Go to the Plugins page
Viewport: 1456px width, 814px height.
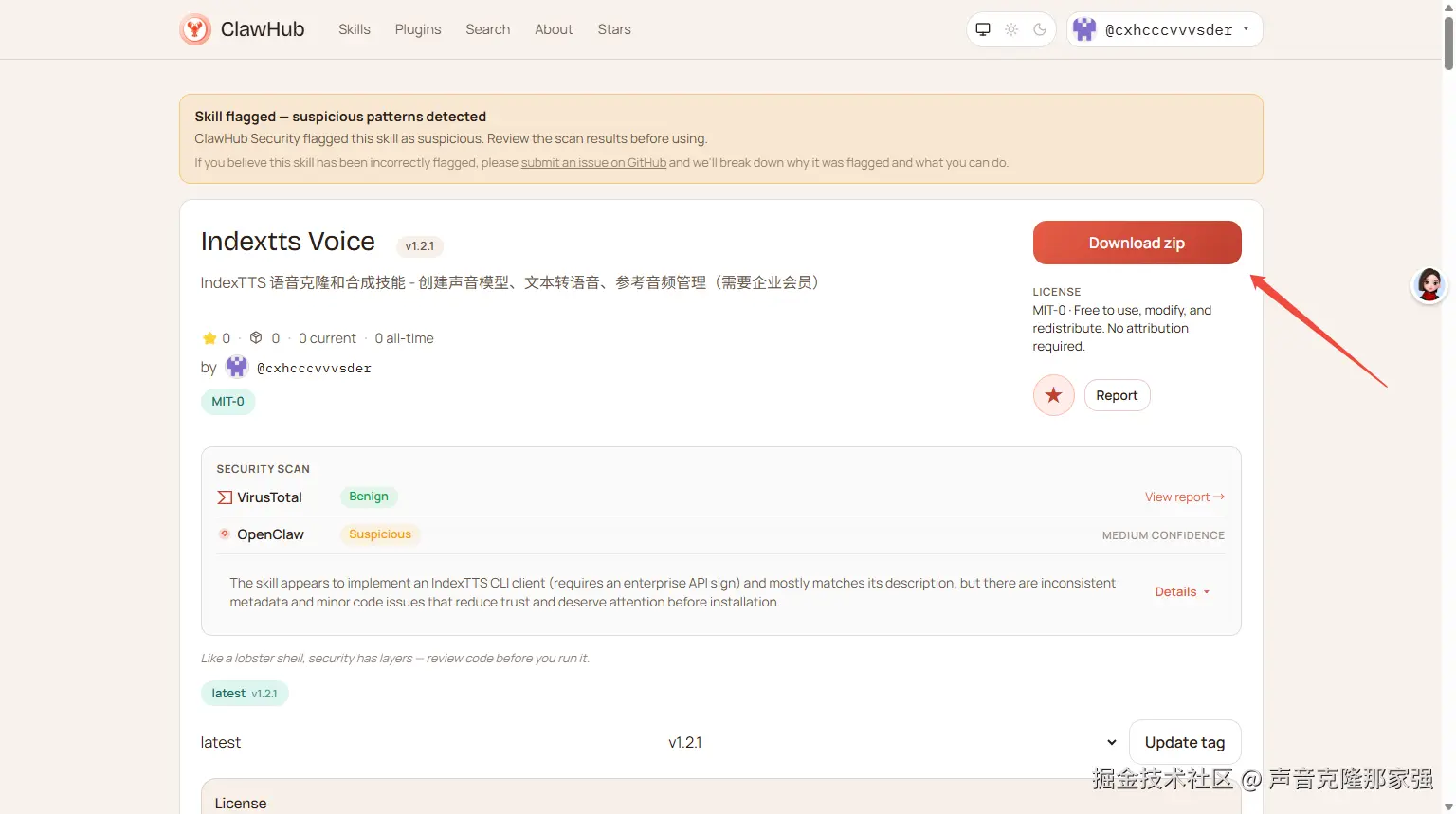click(418, 29)
